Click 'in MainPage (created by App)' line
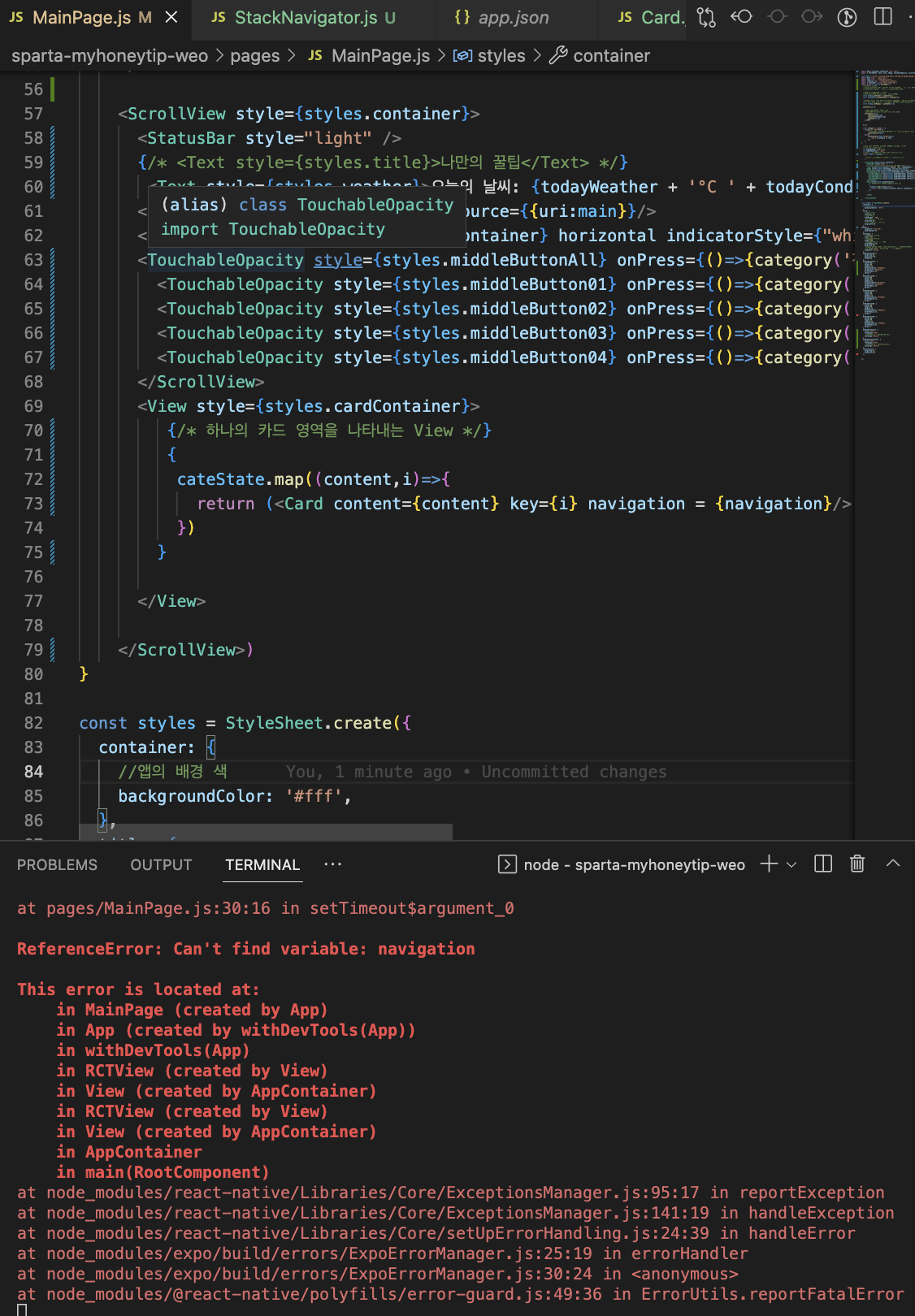 pyautogui.click(x=192, y=1010)
